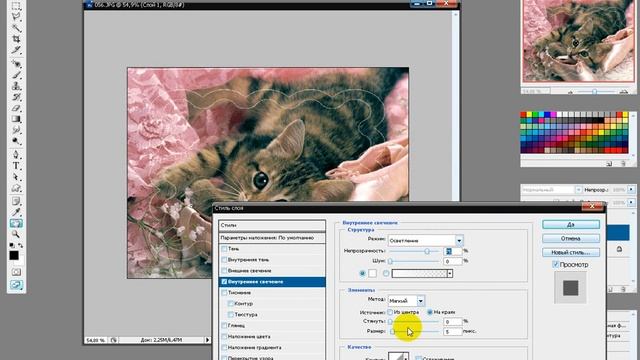Click the Navigator cat preview thumbnail

(578, 41)
